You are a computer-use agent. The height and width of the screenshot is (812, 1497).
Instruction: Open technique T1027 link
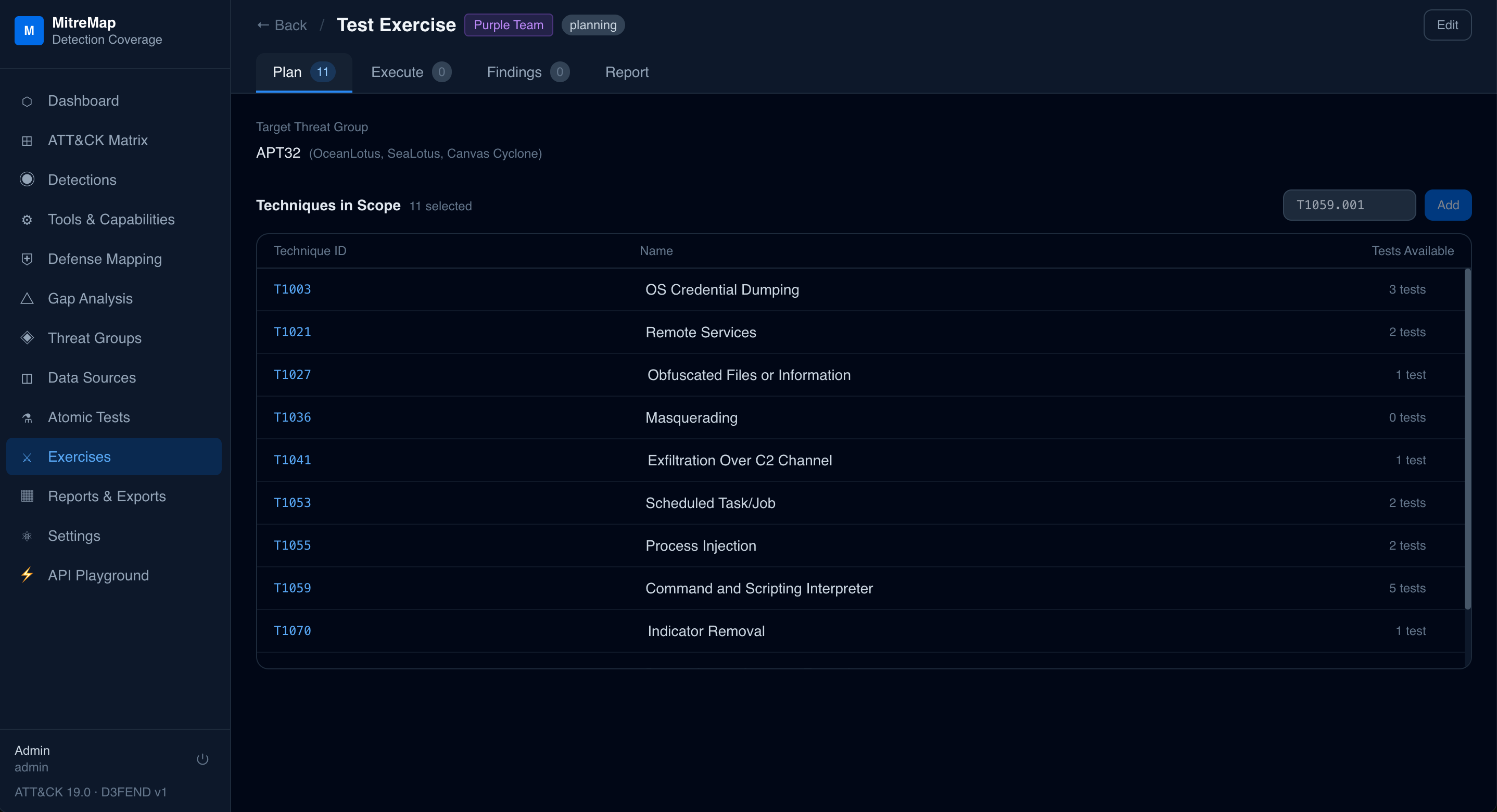coord(293,375)
